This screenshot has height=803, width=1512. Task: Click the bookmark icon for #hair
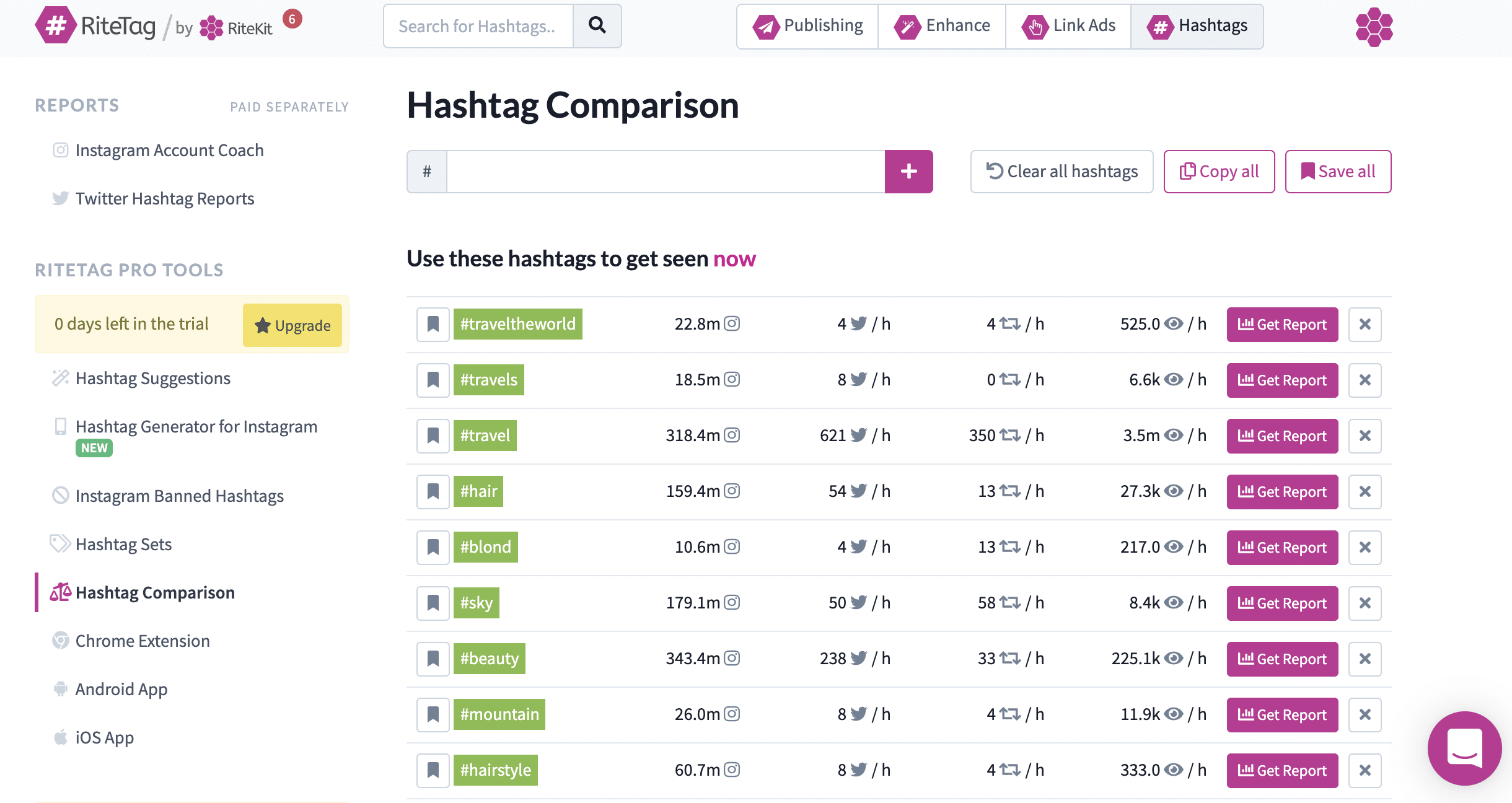click(x=431, y=491)
